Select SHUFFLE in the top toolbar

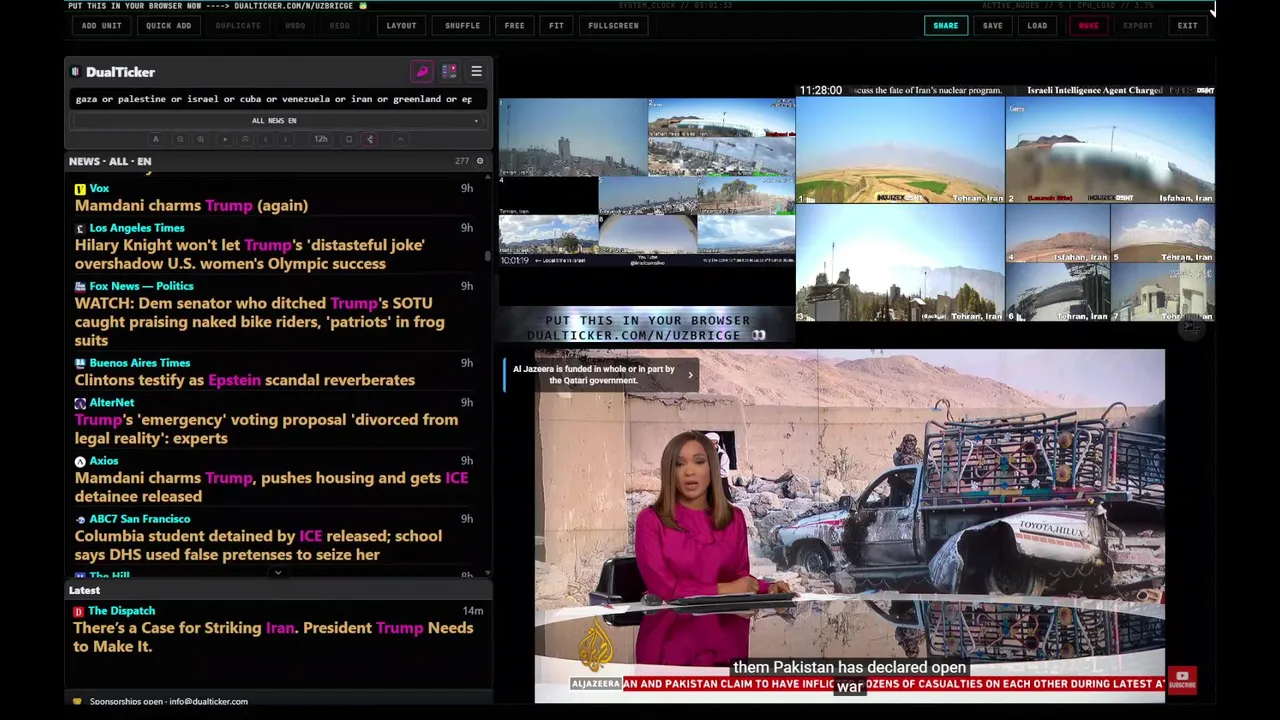pos(462,26)
